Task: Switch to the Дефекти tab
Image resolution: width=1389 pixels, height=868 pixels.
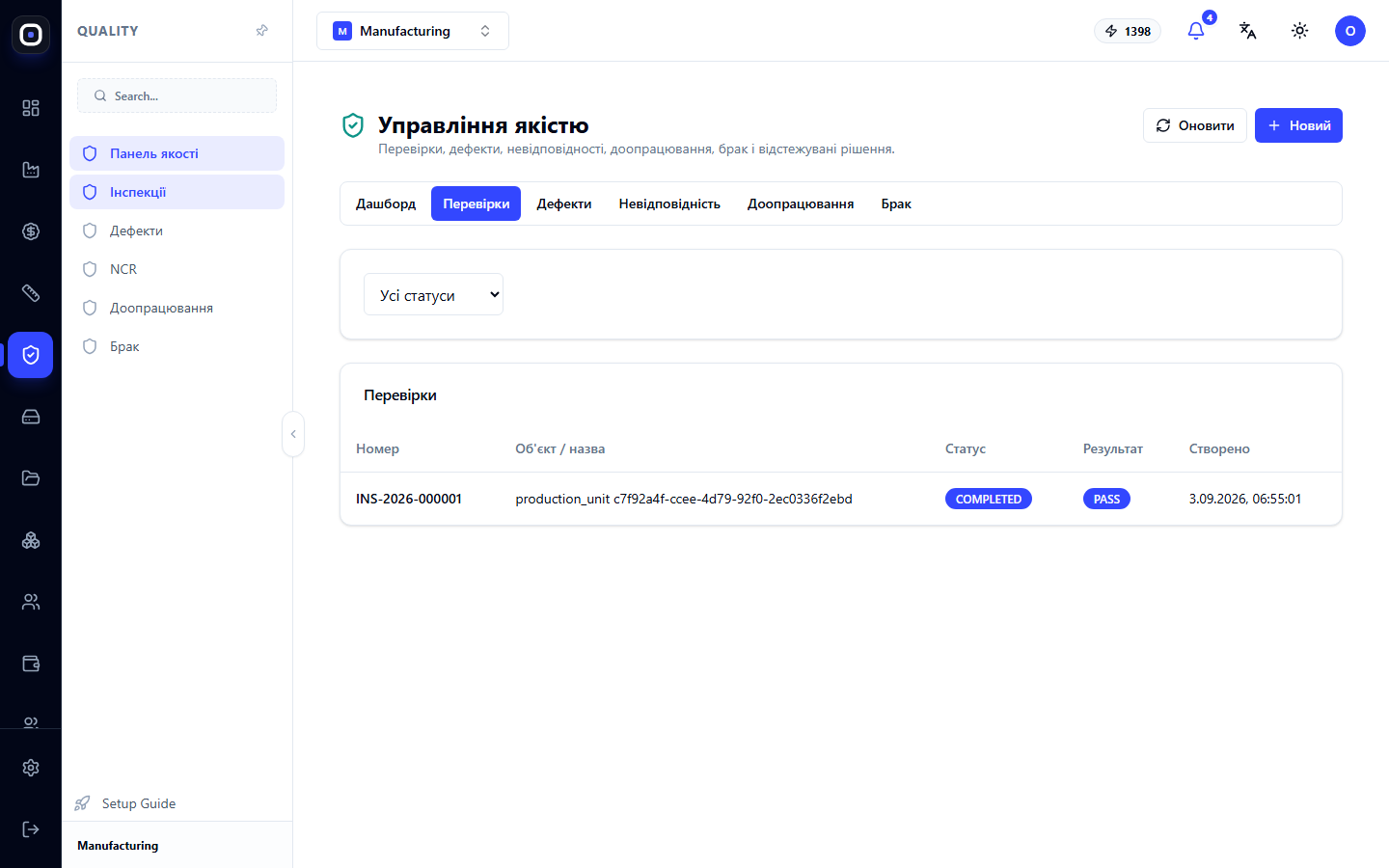Action: tap(564, 203)
